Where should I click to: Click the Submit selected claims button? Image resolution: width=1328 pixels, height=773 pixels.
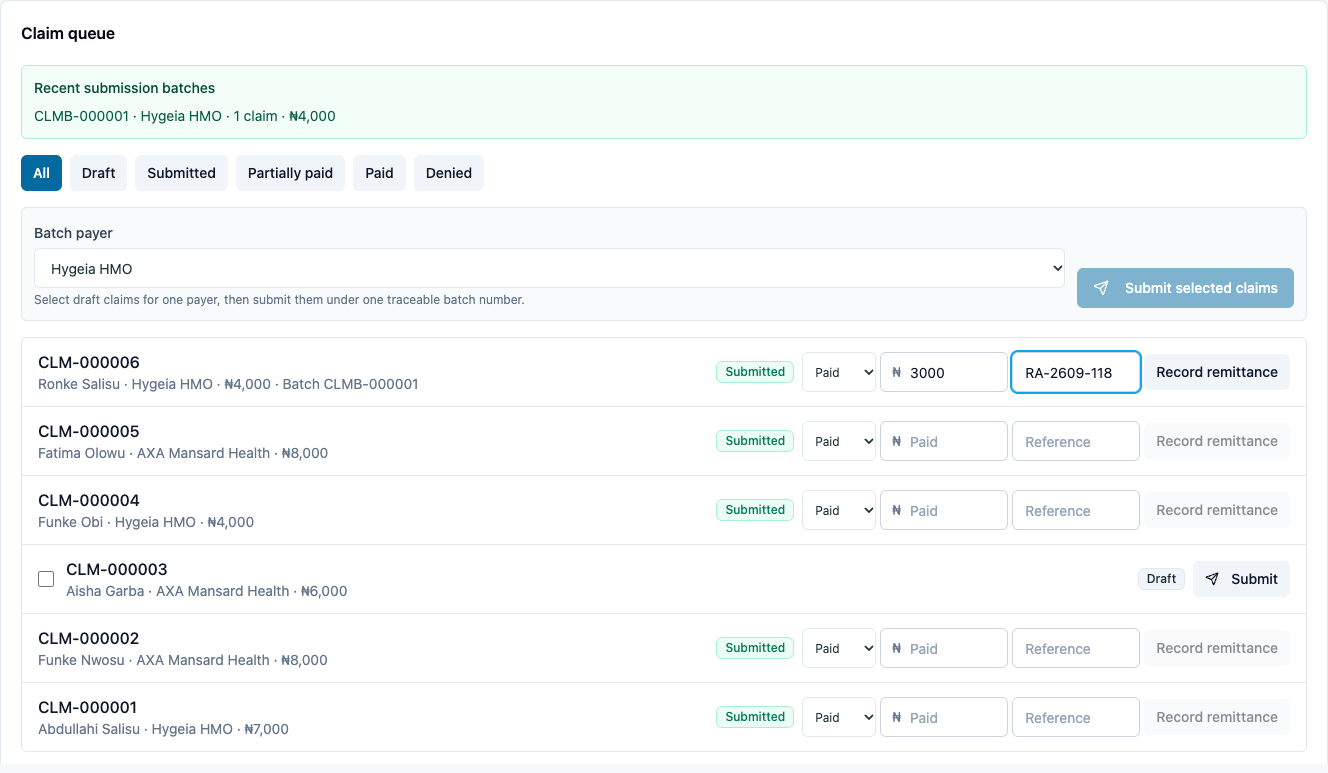(1185, 288)
